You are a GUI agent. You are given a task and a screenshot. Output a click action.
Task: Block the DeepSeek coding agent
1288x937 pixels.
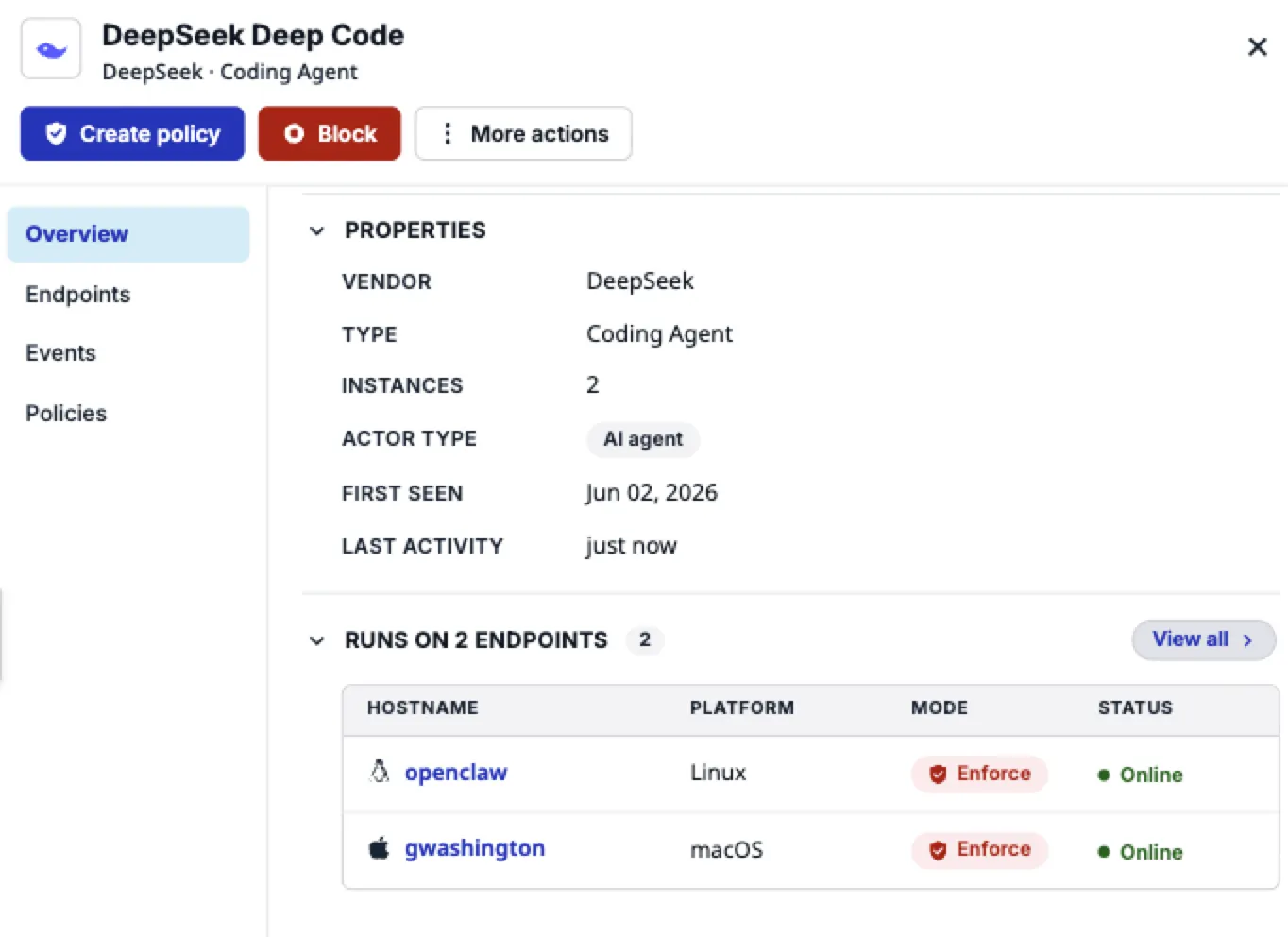click(330, 133)
